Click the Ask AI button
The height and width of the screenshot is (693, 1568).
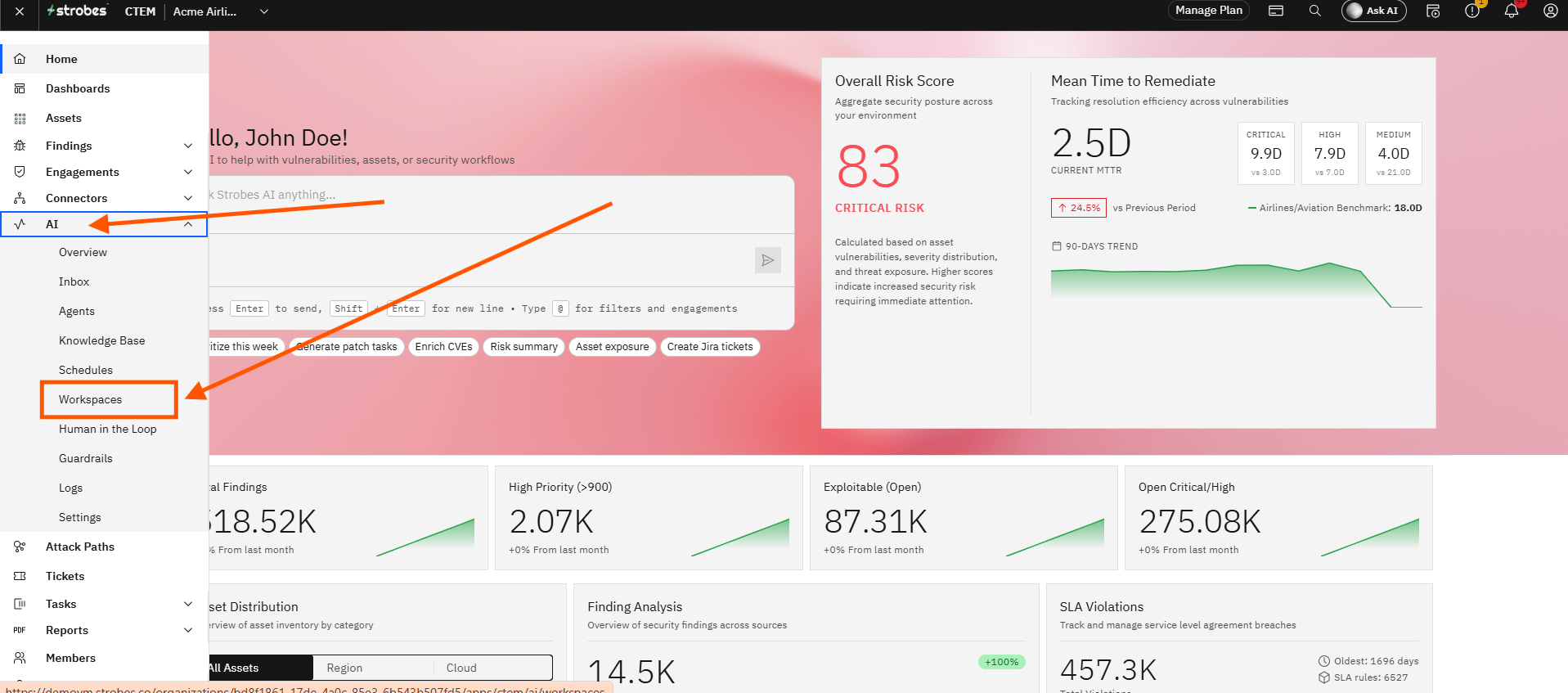1374,11
